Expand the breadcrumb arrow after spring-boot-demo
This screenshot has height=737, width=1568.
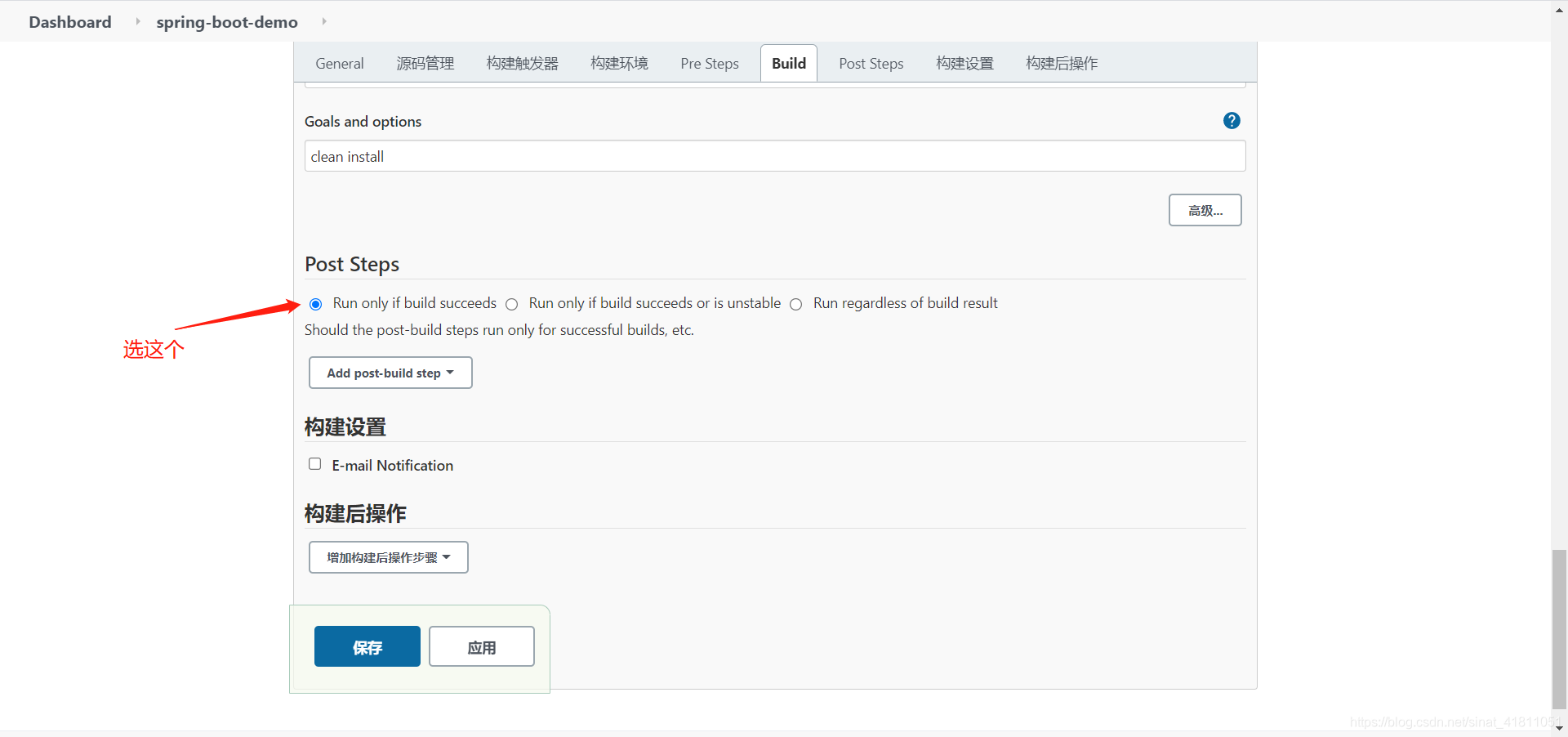[324, 21]
